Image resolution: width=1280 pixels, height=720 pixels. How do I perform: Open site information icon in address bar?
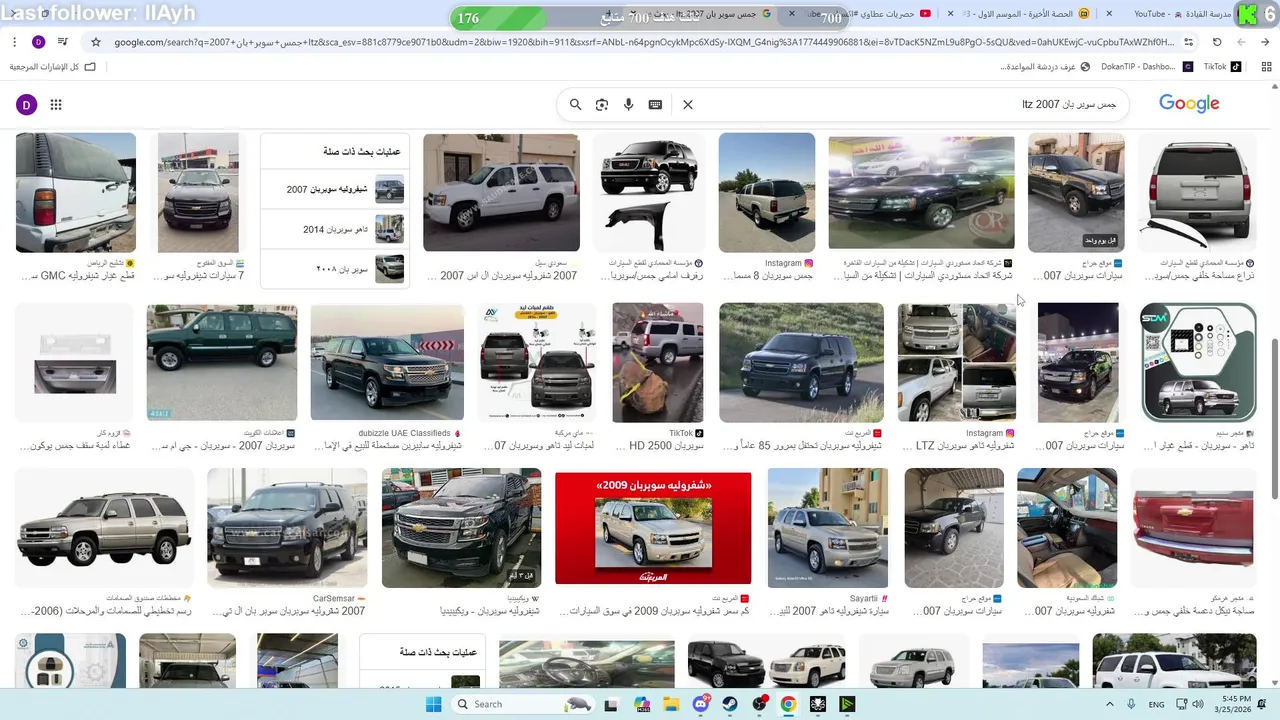point(1188,42)
